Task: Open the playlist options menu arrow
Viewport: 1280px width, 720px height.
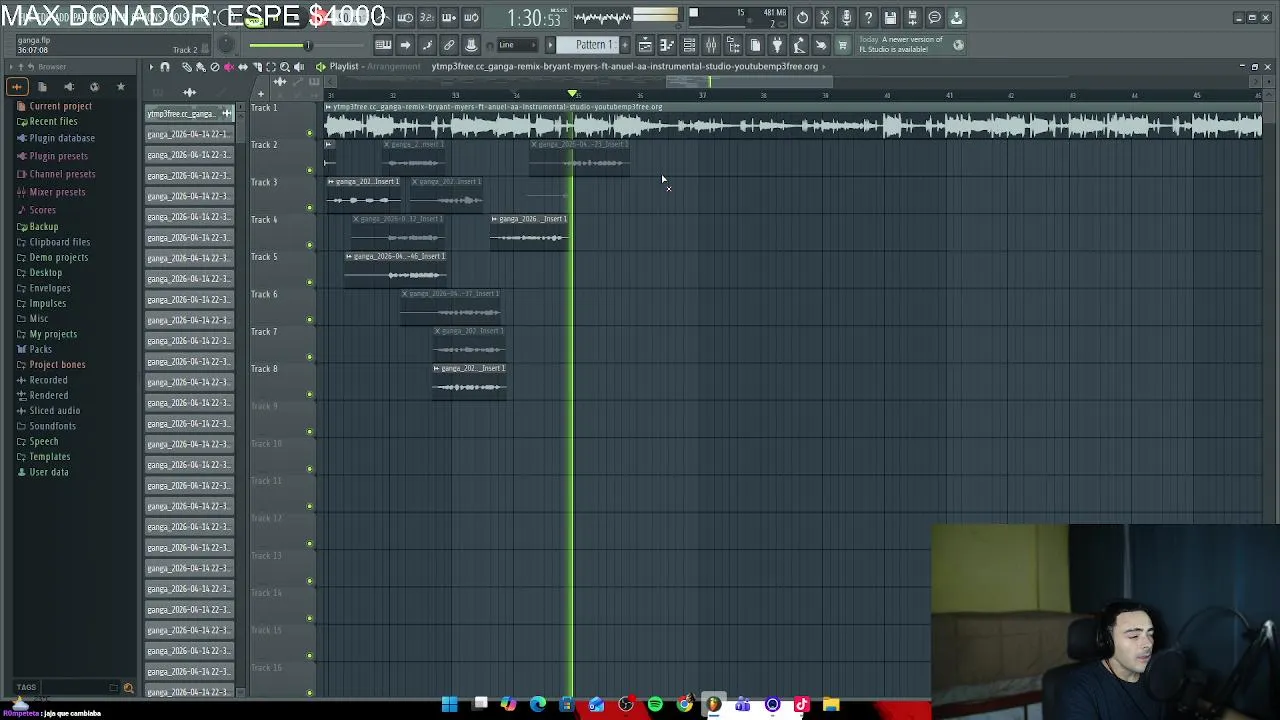Action: click(x=151, y=67)
